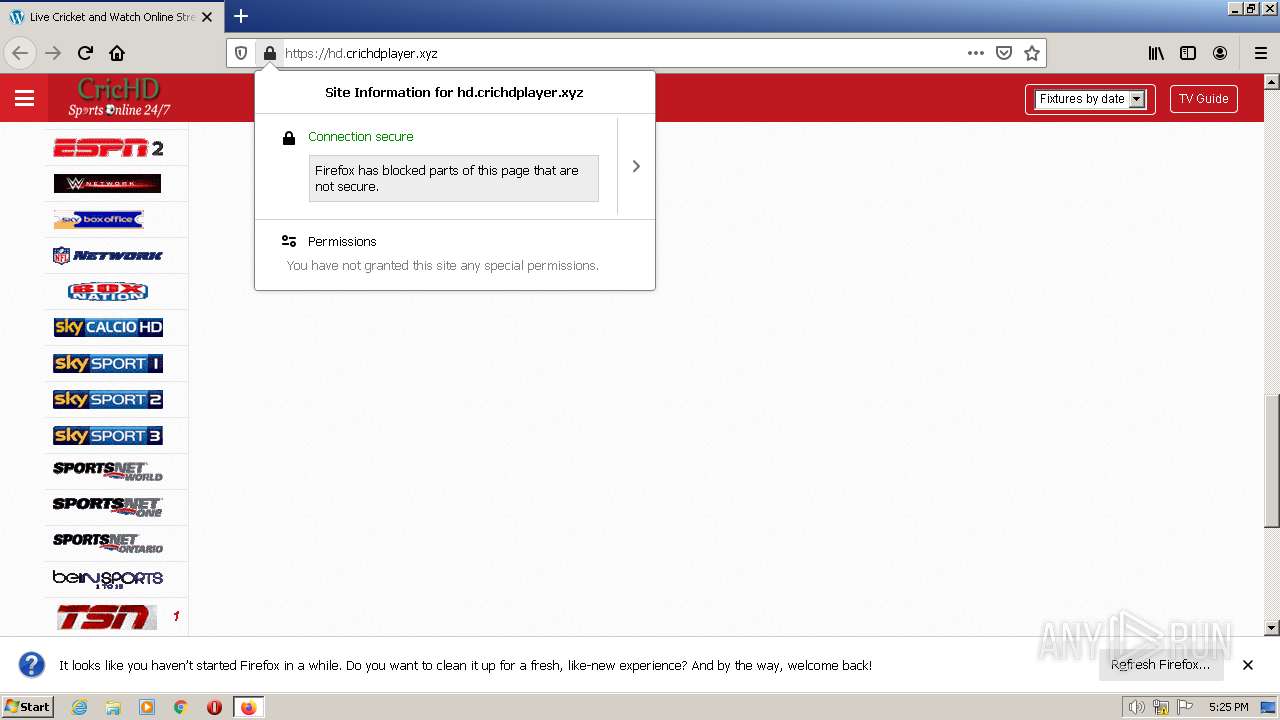Show sidebars toggle icon
The height and width of the screenshot is (720, 1280).
[x=1188, y=53]
